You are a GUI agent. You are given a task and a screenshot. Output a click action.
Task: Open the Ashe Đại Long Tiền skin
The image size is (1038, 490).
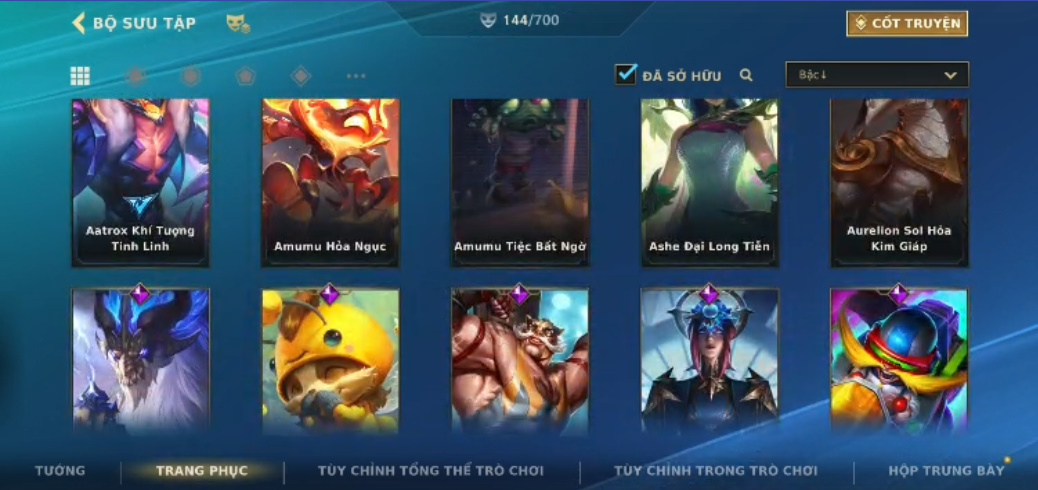pyautogui.click(x=710, y=183)
